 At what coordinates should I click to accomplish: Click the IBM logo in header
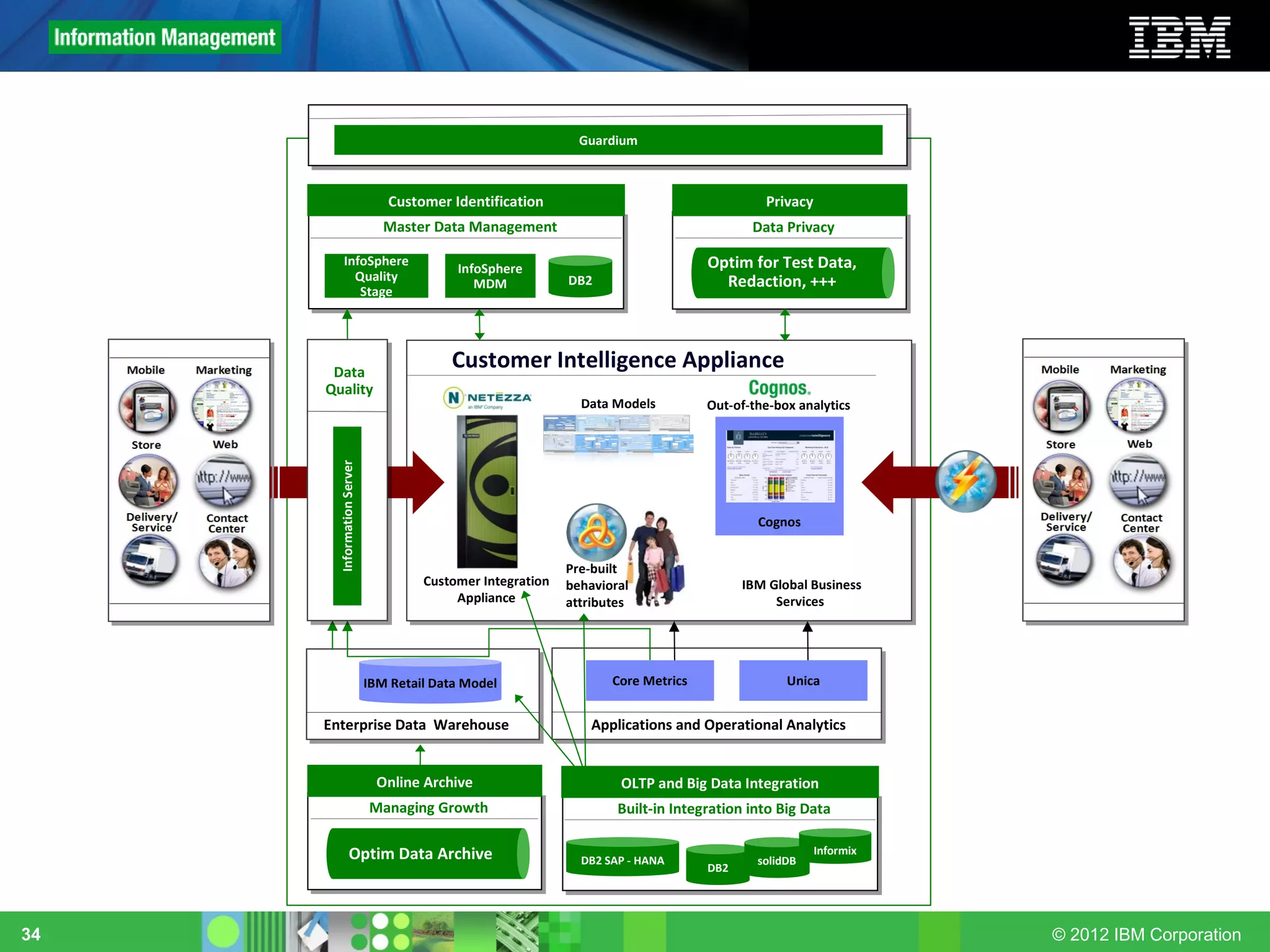(1179, 38)
